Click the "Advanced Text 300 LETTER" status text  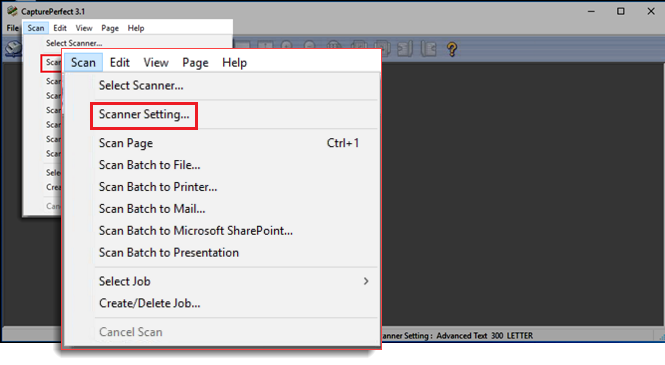coord(484,336)
